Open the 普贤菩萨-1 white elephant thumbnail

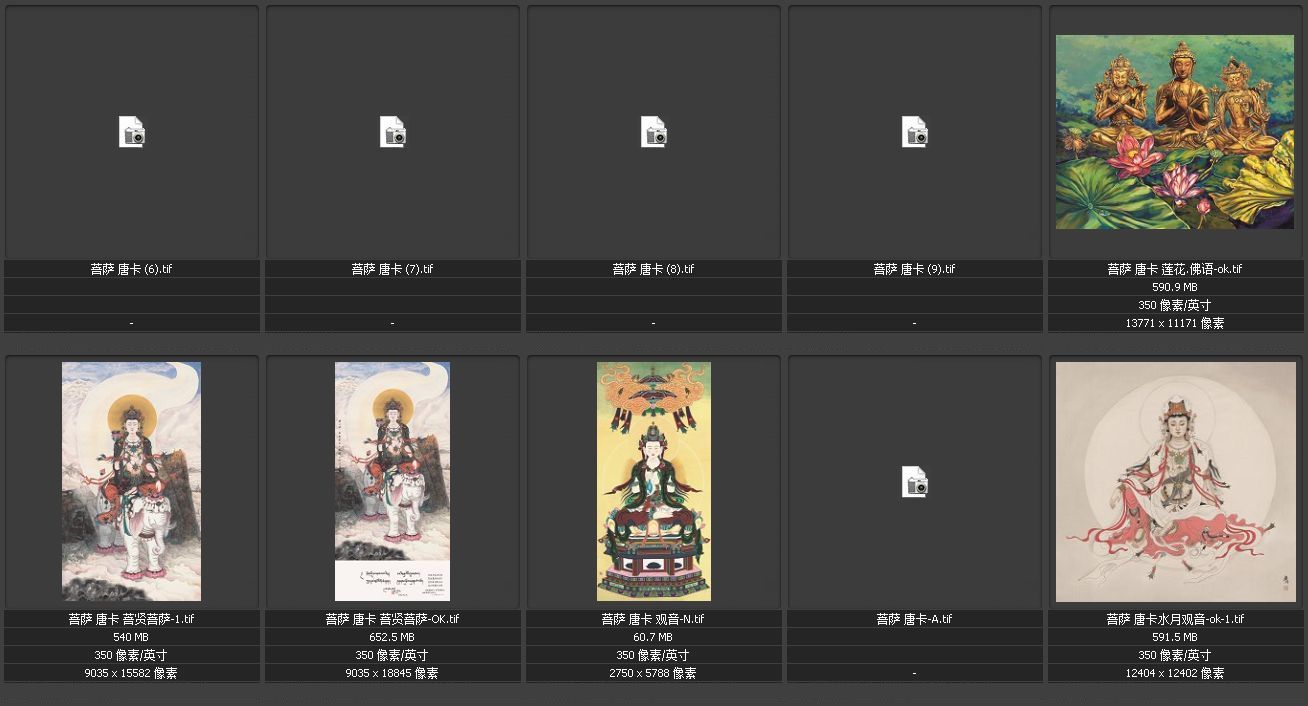[x=131, y=481]
